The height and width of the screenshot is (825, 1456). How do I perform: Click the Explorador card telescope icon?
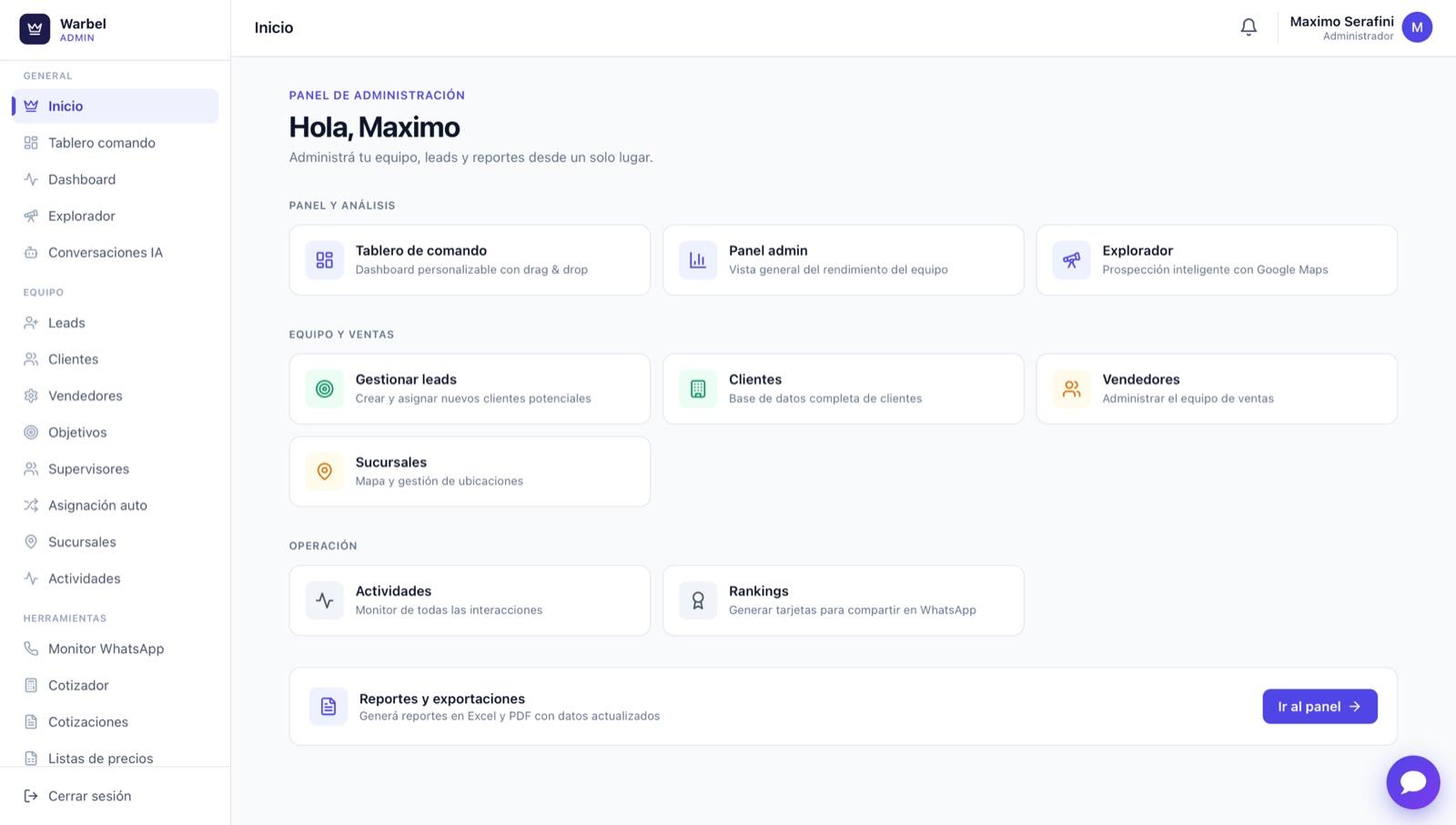point(1072,260)
